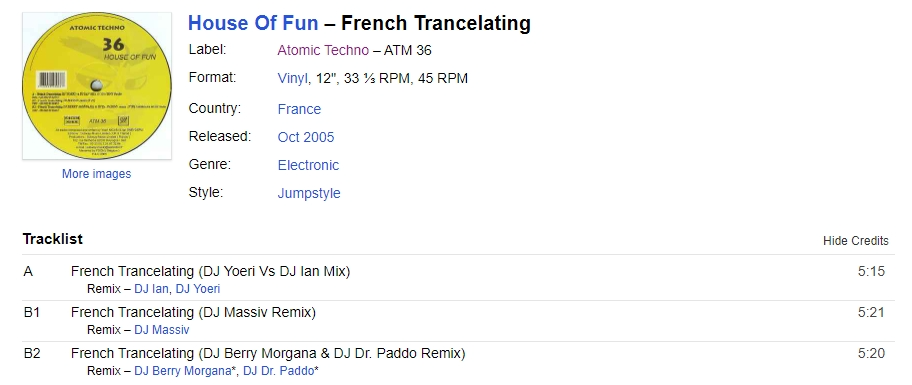Viewport: 912px width, 385px height.
Task: Toggle Hide Credits in the tracklist
Action: pos(856,241)
